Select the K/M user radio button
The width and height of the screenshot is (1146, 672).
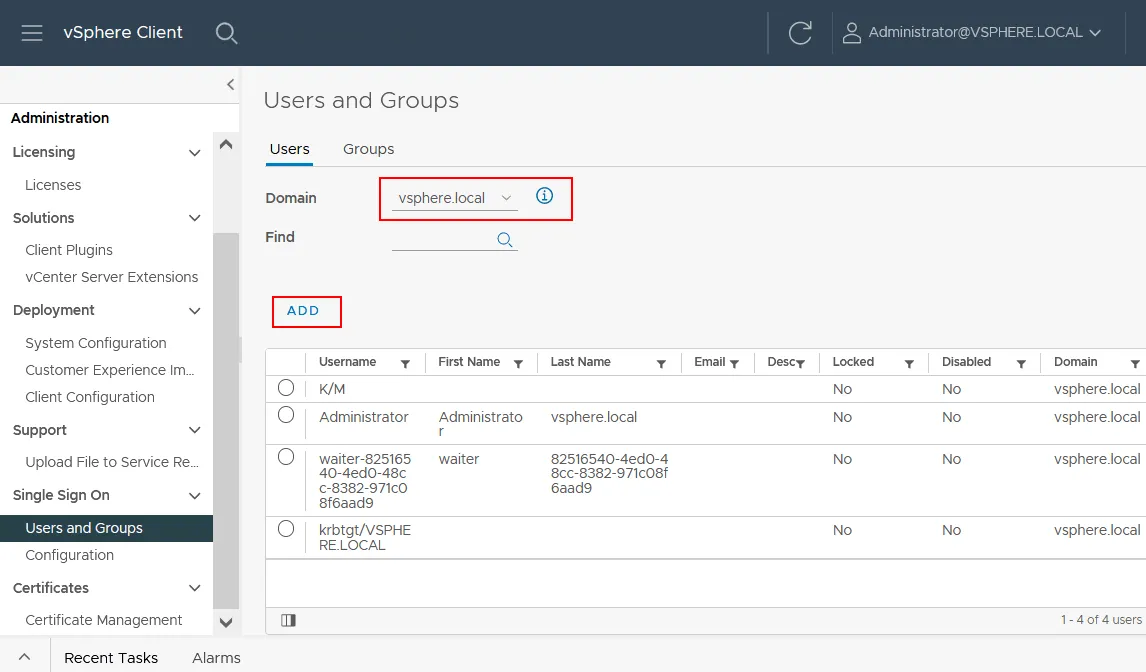[x=286, y=387]
